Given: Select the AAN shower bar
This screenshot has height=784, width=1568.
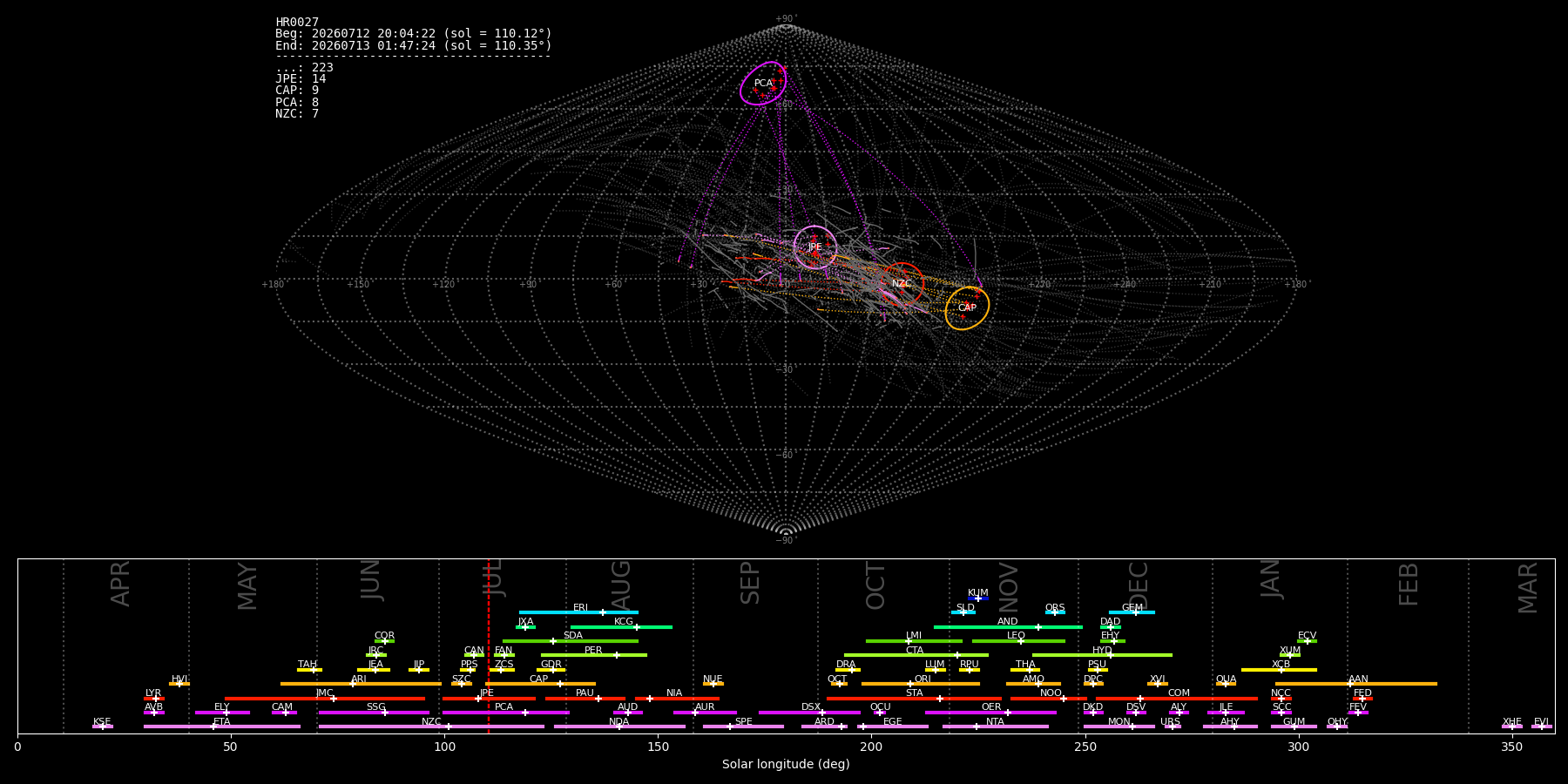Looking at the screenshot, I should coord(1356,684).
